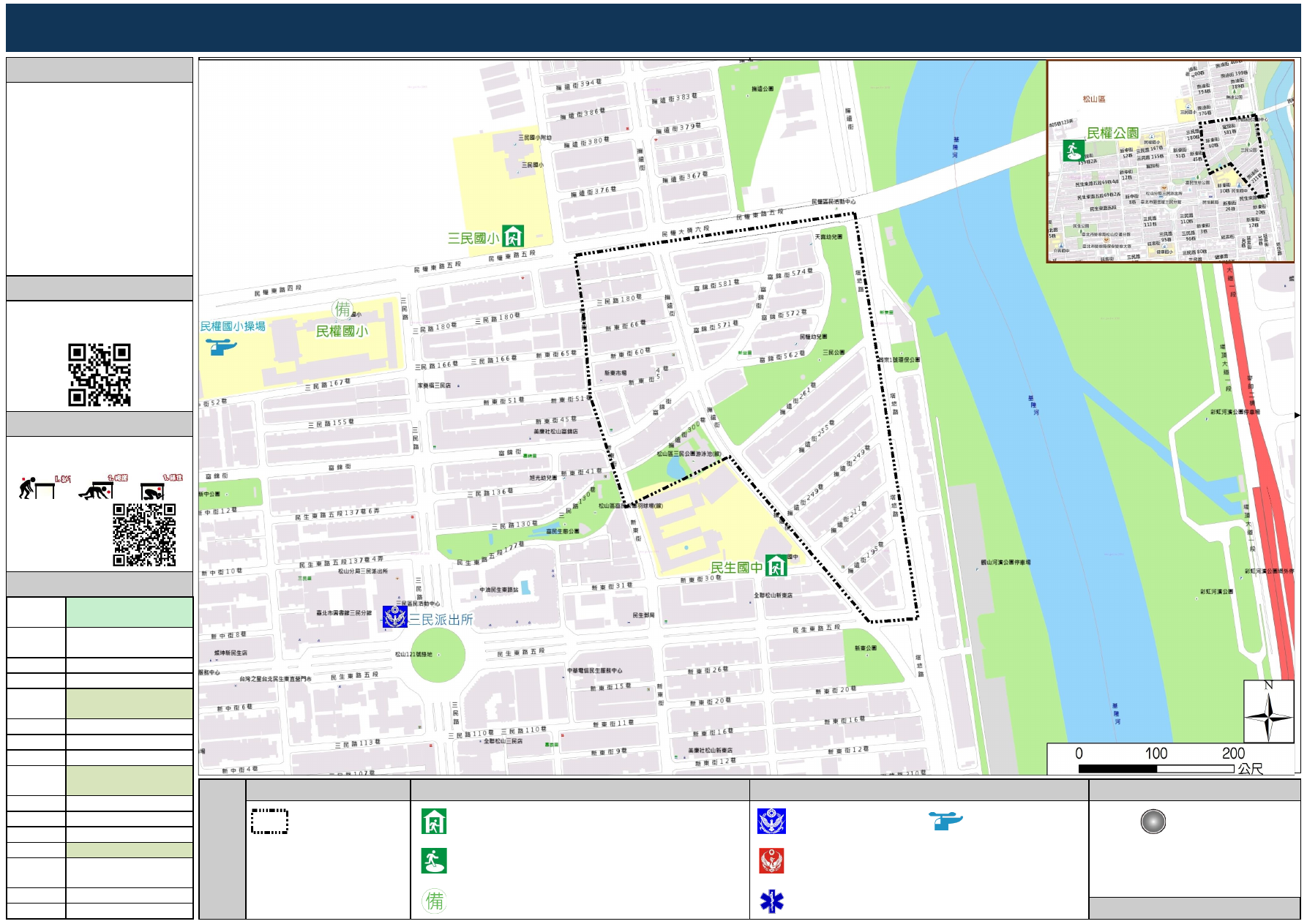1307x924 pixels.
Task: Click the topmost light-green cell in left table
Action: coord(130,612)
